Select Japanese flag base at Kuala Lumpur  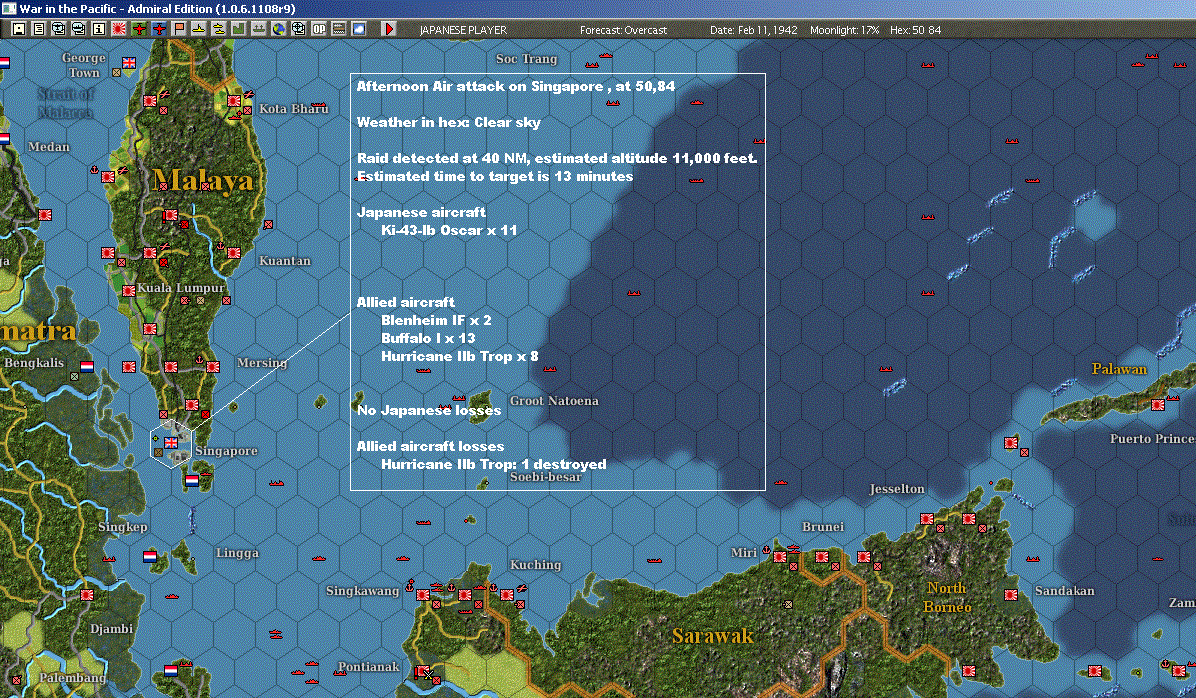(129, 291)
